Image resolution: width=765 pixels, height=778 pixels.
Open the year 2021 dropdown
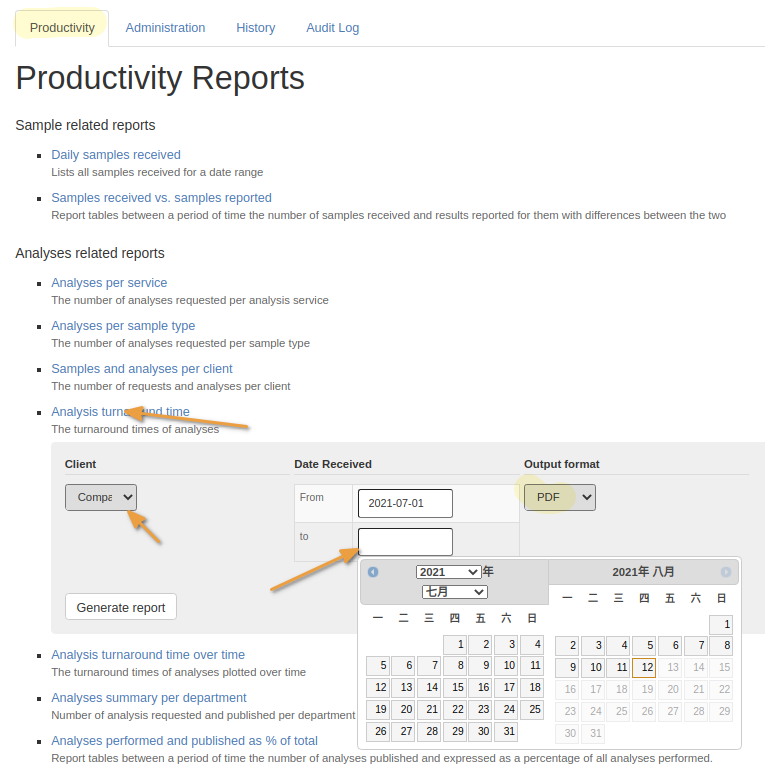click(x=449, y=572)
